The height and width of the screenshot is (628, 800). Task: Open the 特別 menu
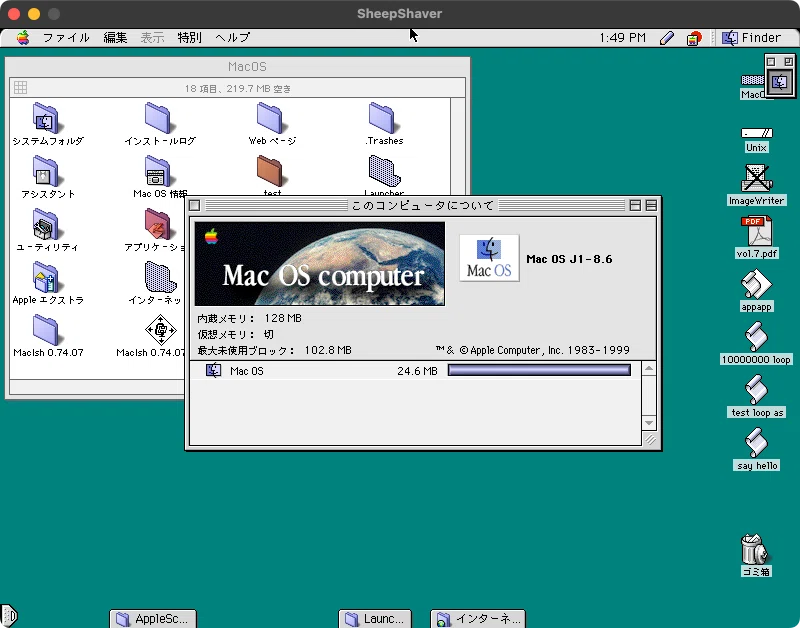[189, 37]
